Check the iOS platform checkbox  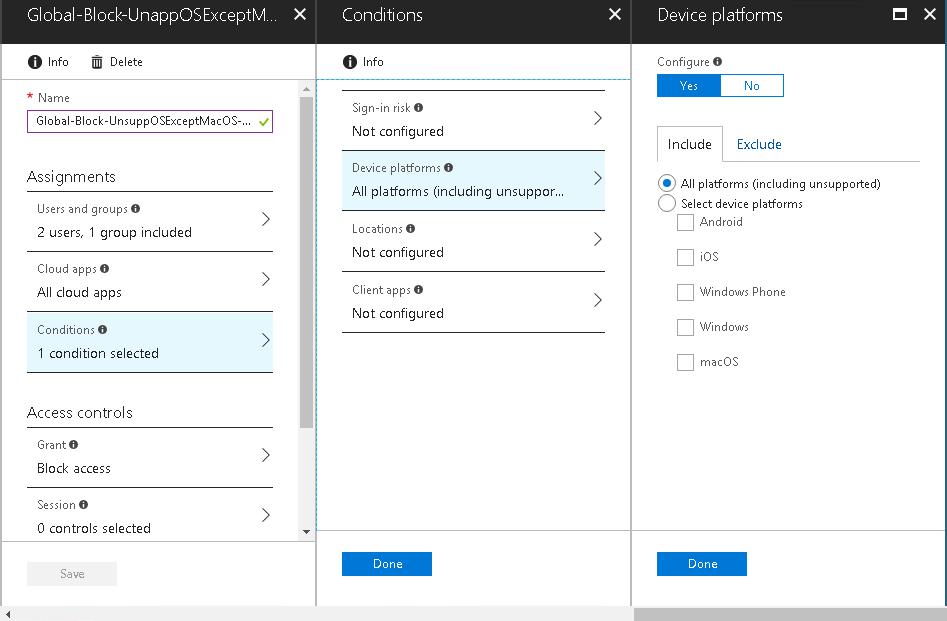[685, 257]
